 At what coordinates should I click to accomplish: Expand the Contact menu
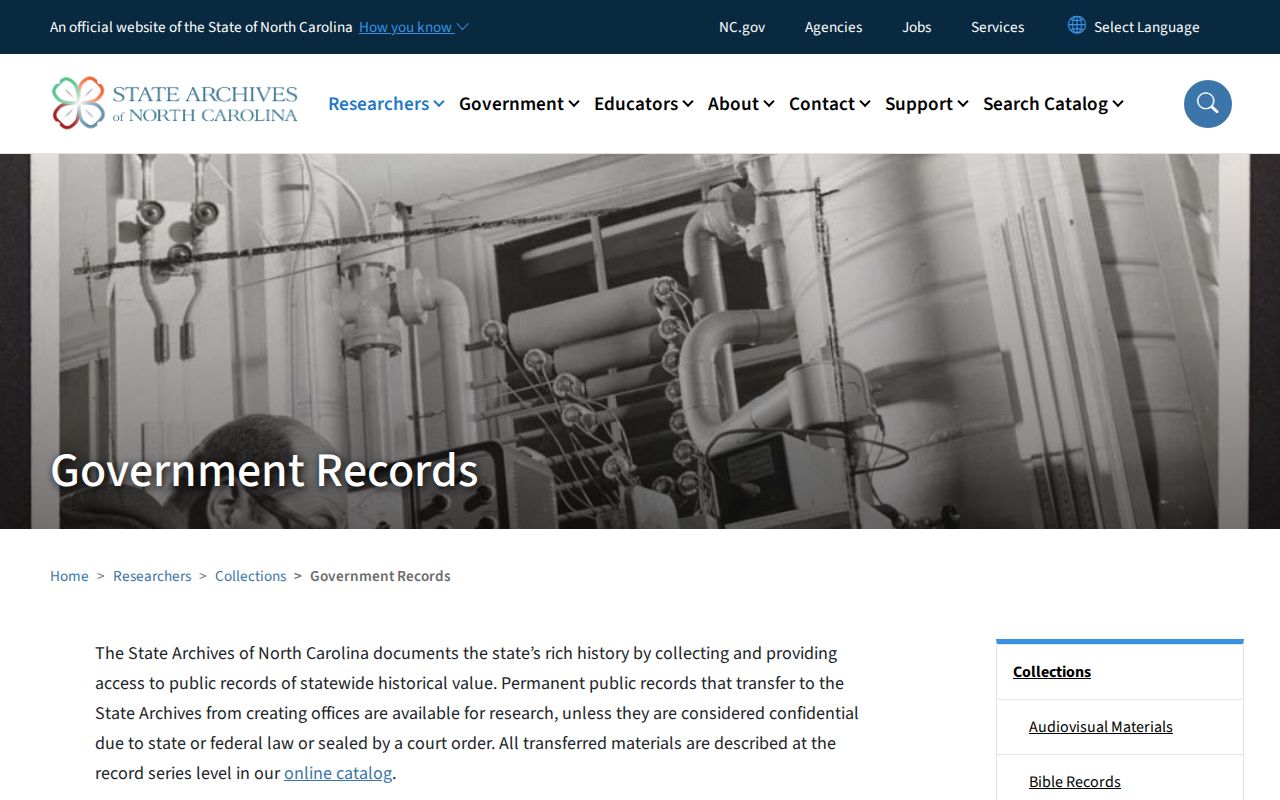(x=830, y=104)
